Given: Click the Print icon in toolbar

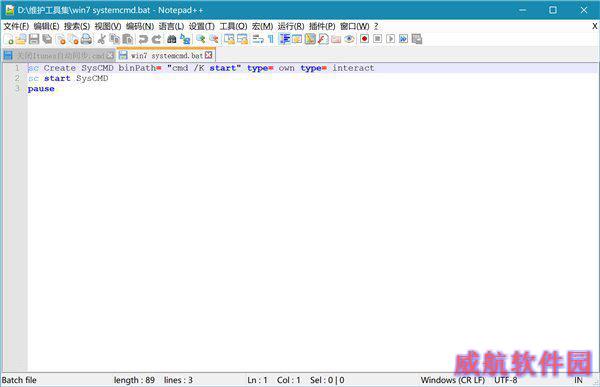Looking at the screenshot, I should [86, 39].
